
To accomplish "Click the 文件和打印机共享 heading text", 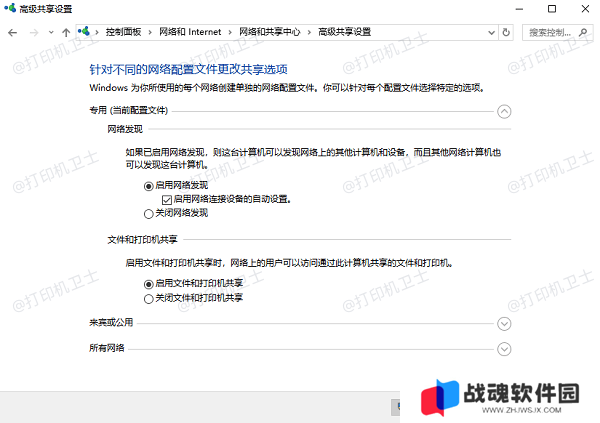I will pyautogui.click(x=142, y=240).
